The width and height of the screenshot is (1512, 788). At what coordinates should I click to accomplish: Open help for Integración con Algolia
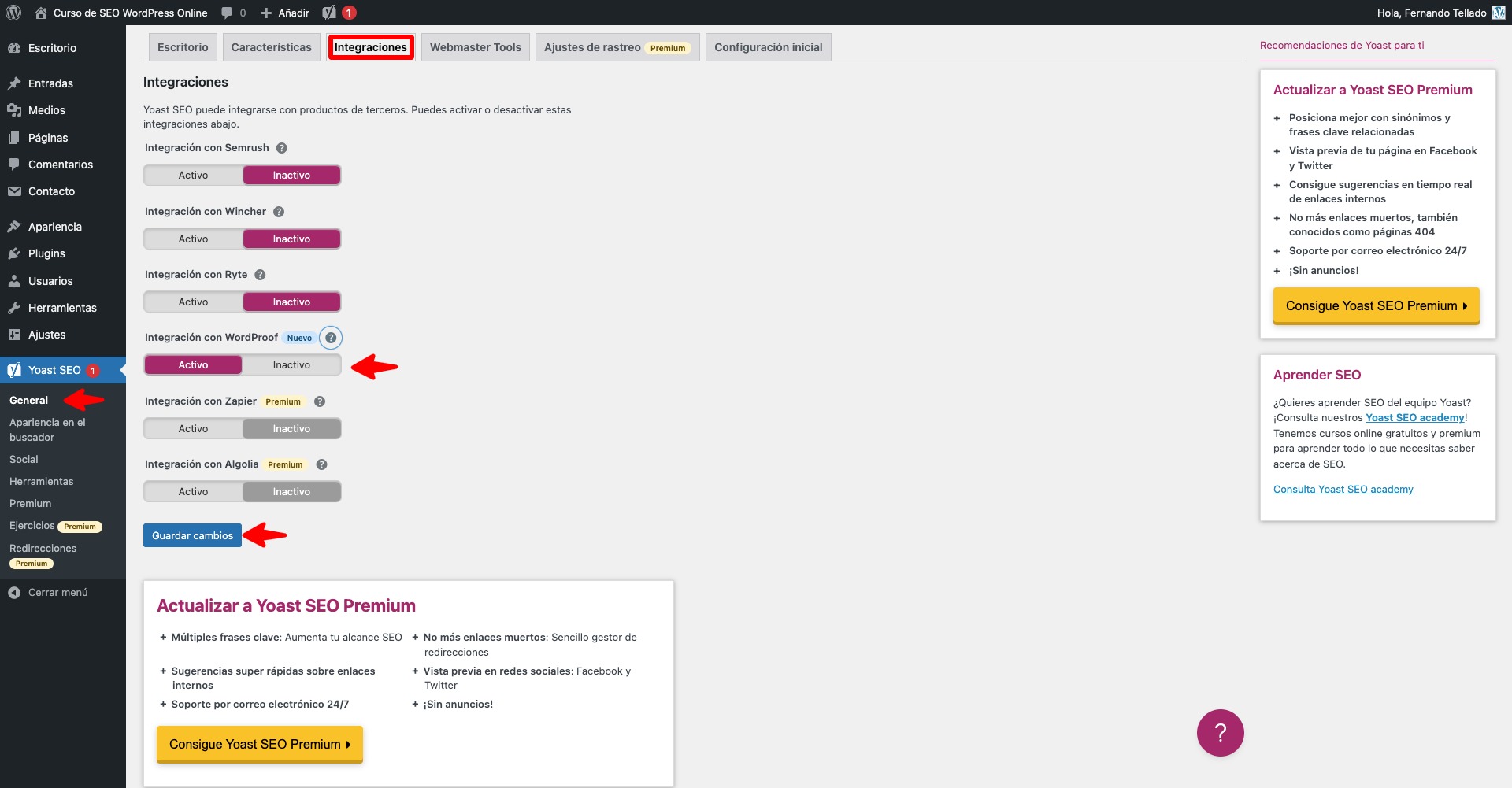point(321,464)
